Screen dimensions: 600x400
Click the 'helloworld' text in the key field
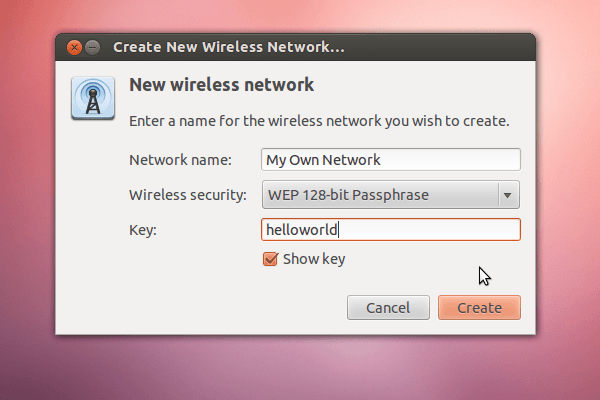click(x=302, y=230)
